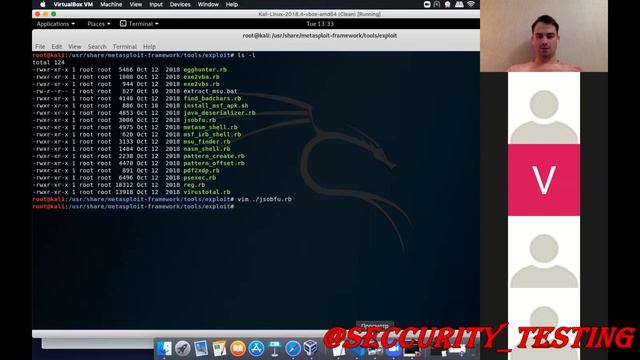Click the Kali VM window title bar text
This screenshot has width=640, height=360.
(x=320, y=14)
